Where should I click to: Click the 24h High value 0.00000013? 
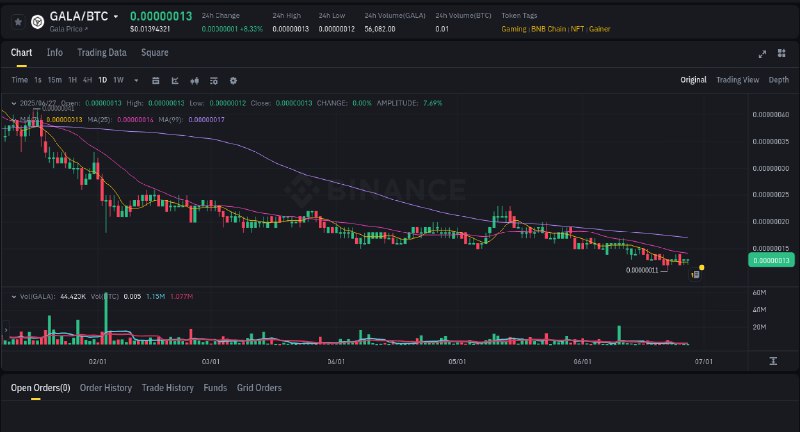[x=290, y=29]
